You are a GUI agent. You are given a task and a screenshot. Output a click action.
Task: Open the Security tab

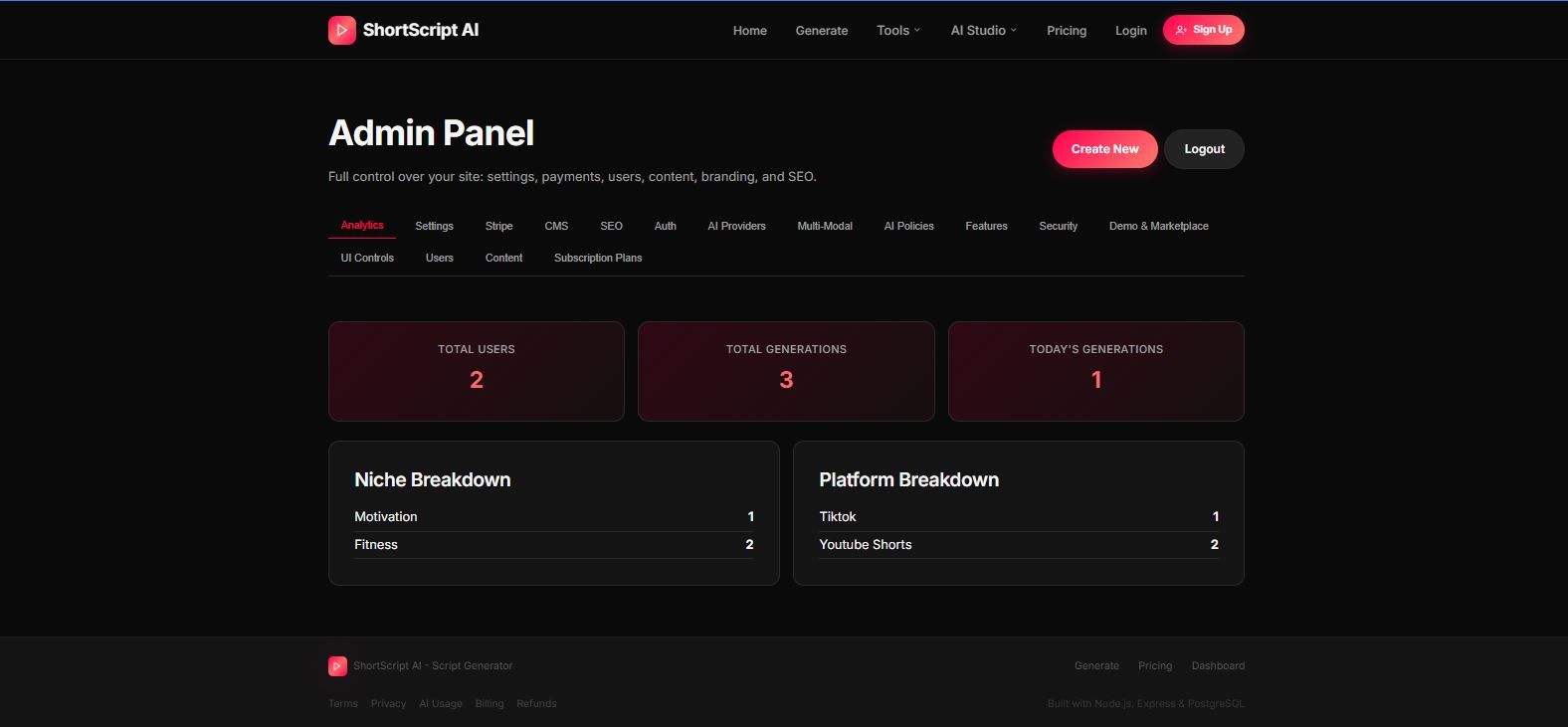(1058, 226)
